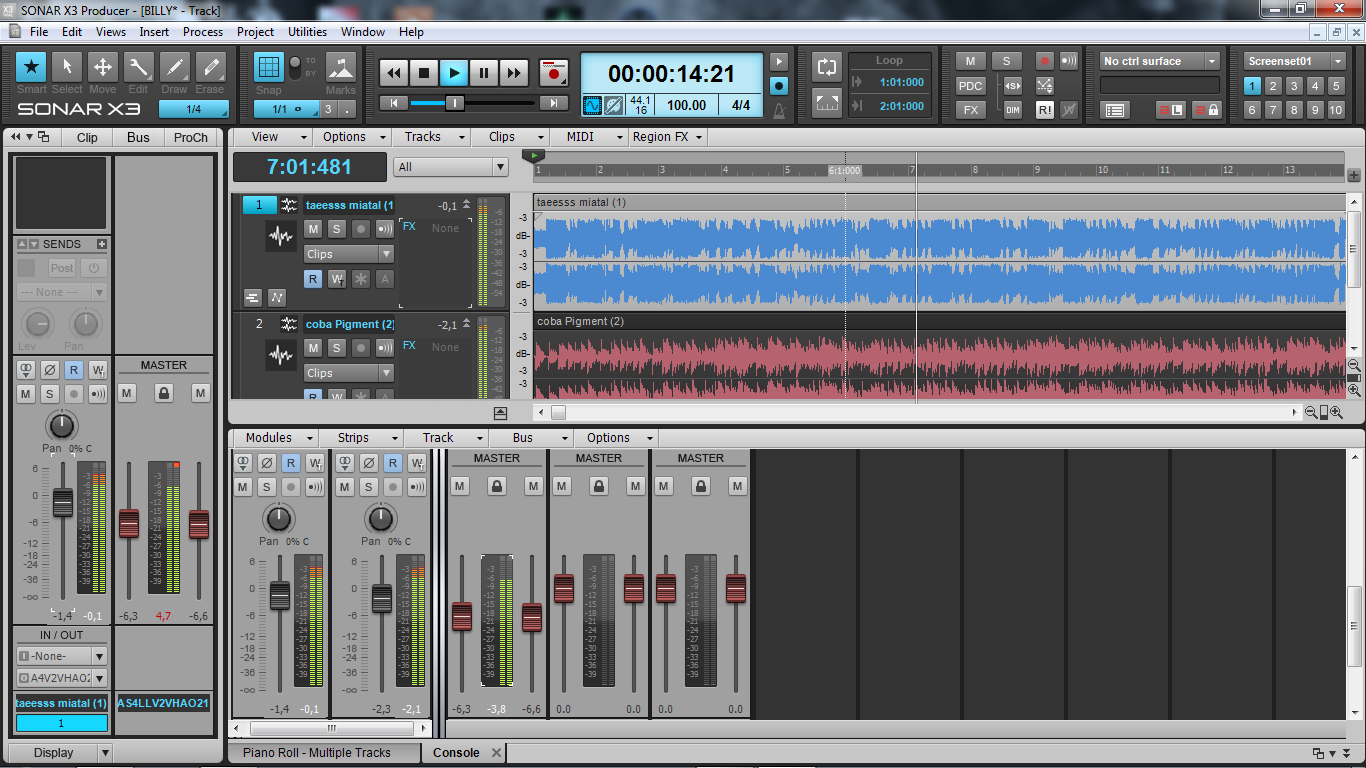Open the Utilities menu
Image resolution: width=1366 pixels, height=768 pixels.
tap(308, 32)
